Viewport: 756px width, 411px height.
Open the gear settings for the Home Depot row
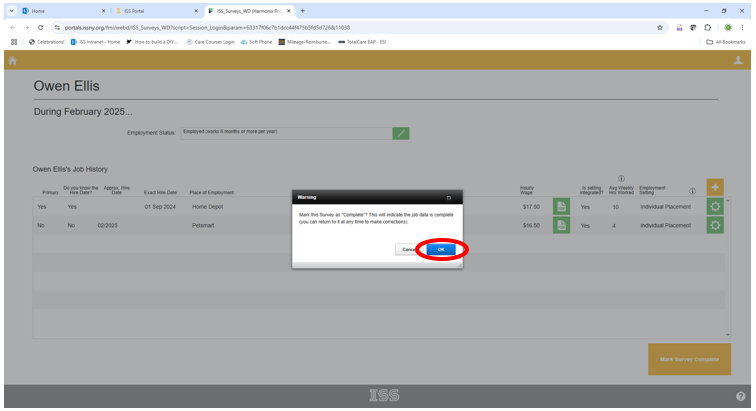pyautogui.click(x=715, y=206)
